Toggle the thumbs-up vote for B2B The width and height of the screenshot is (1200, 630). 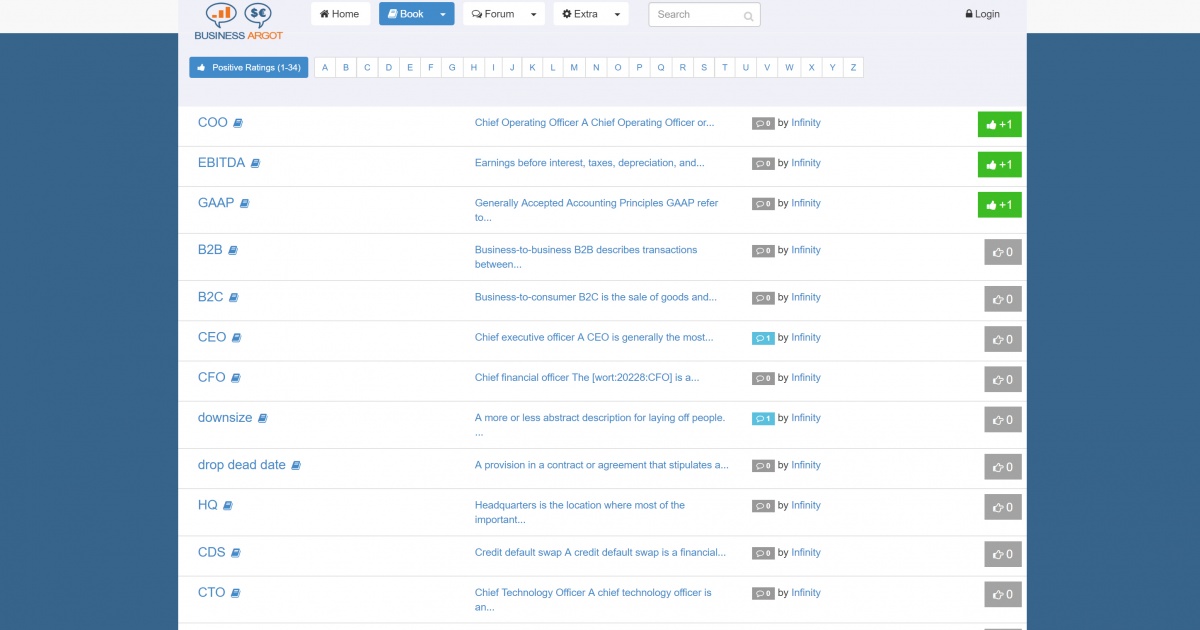point(1002,252)
